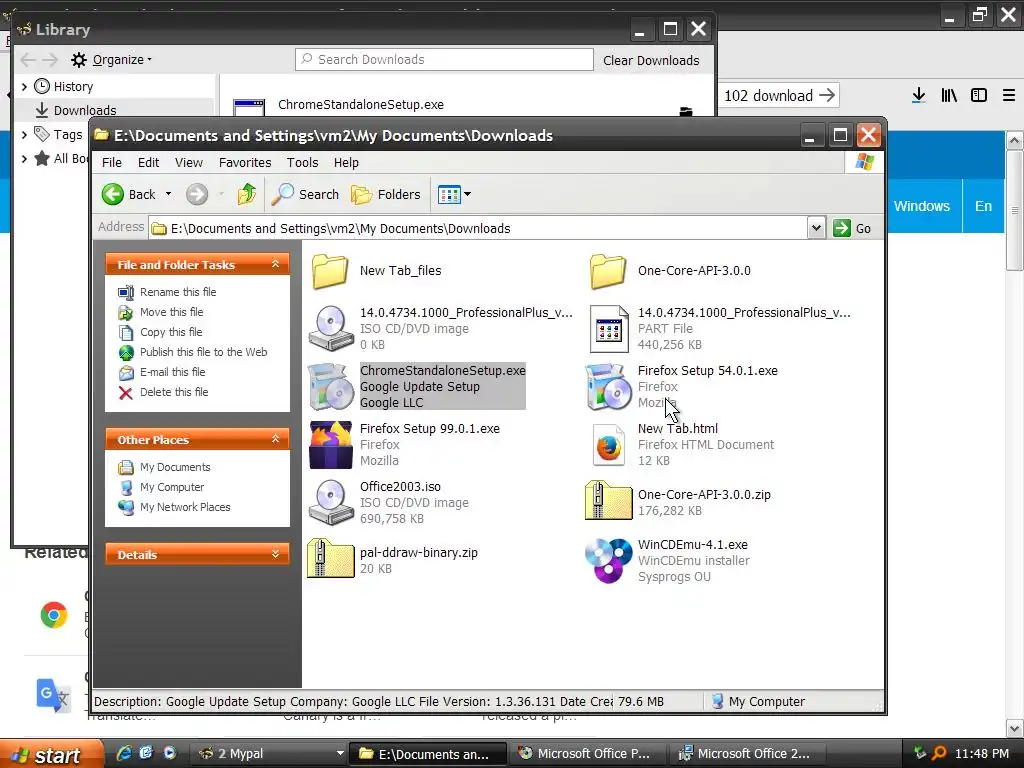
Task: Select Downloads in the Library sidebar
Action: (x=85, y=110)
